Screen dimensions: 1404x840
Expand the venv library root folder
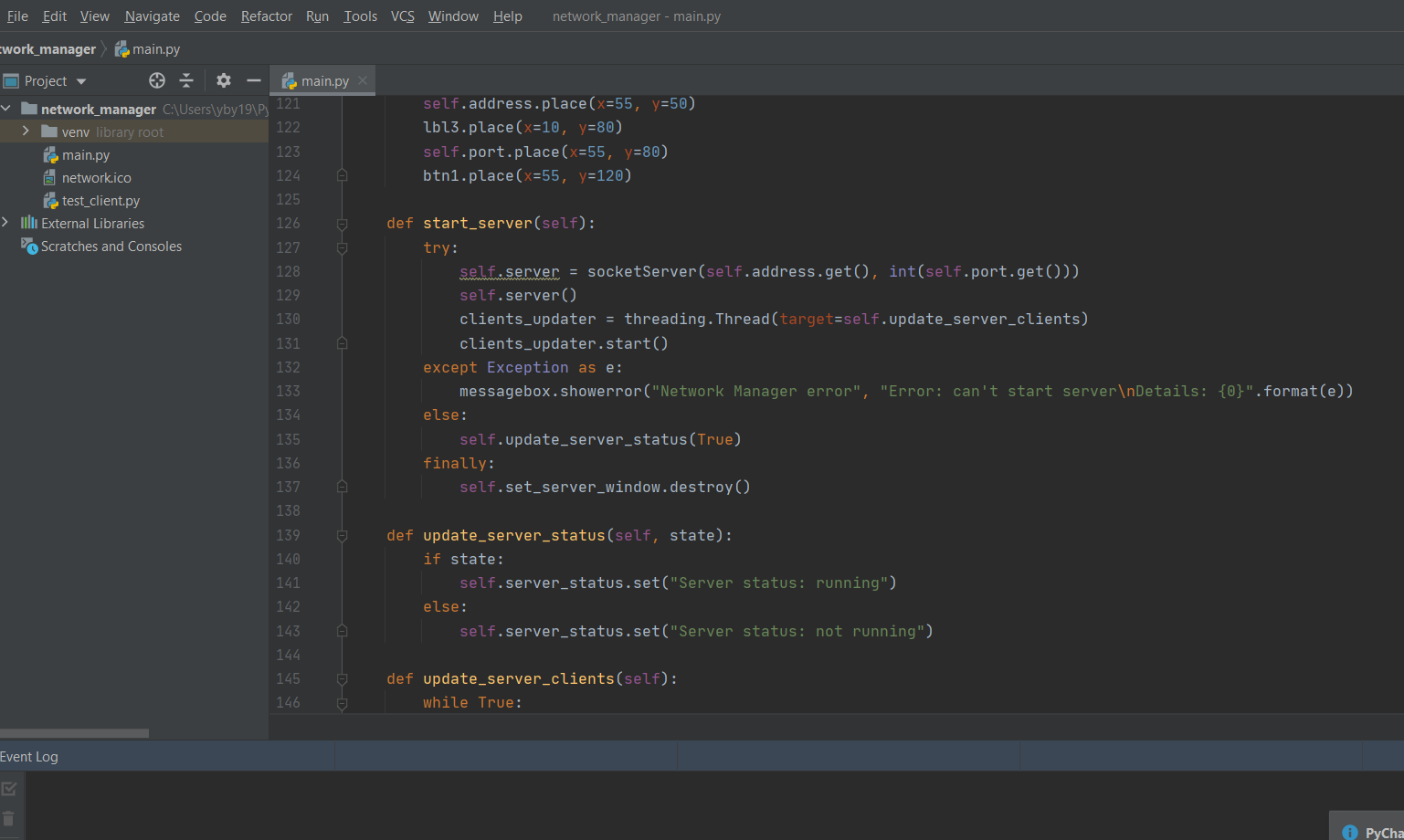click(x=26, y=131)
